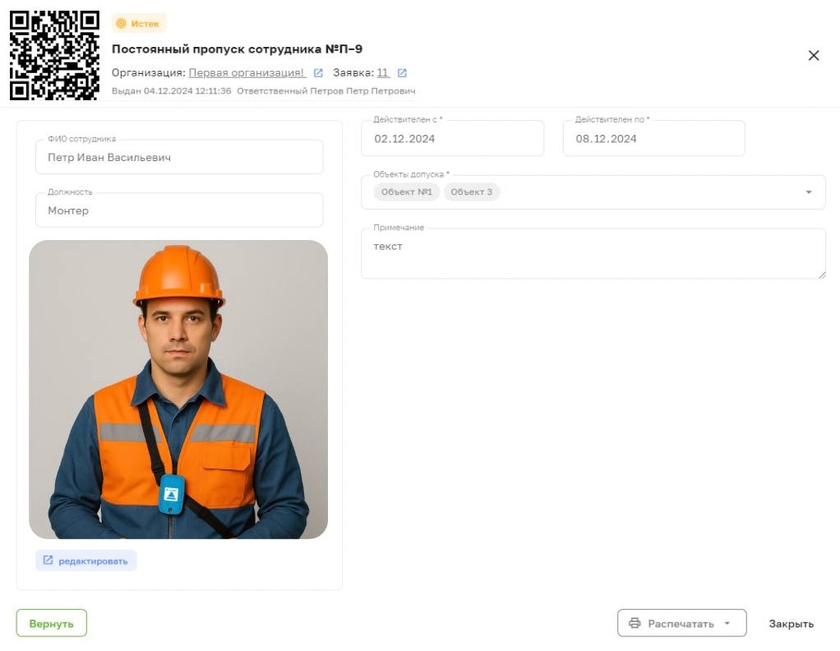Open the Первая организация link

tap(247, 73)
